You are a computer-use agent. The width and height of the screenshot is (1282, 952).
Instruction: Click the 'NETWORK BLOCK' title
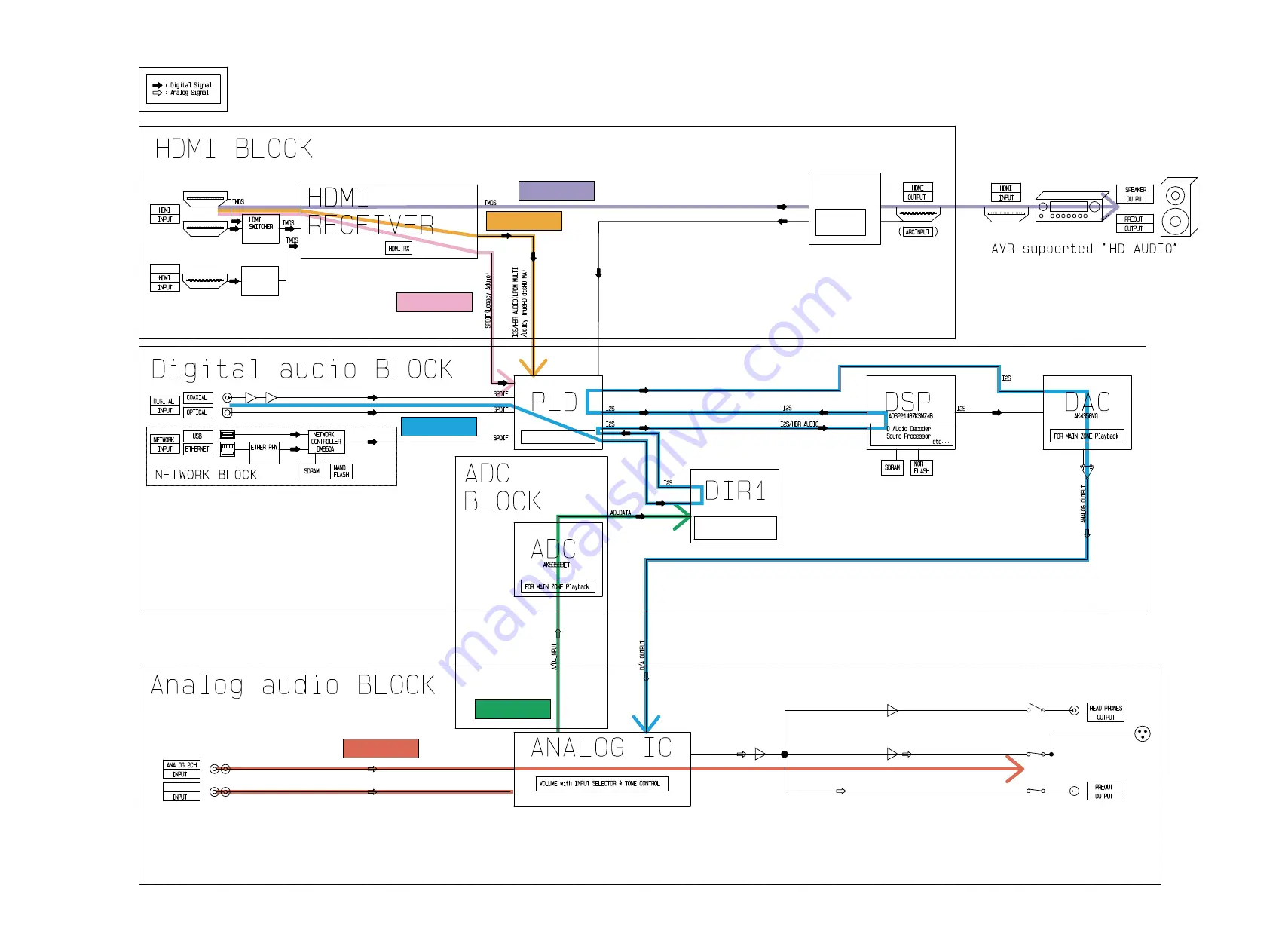pos(205,475)
